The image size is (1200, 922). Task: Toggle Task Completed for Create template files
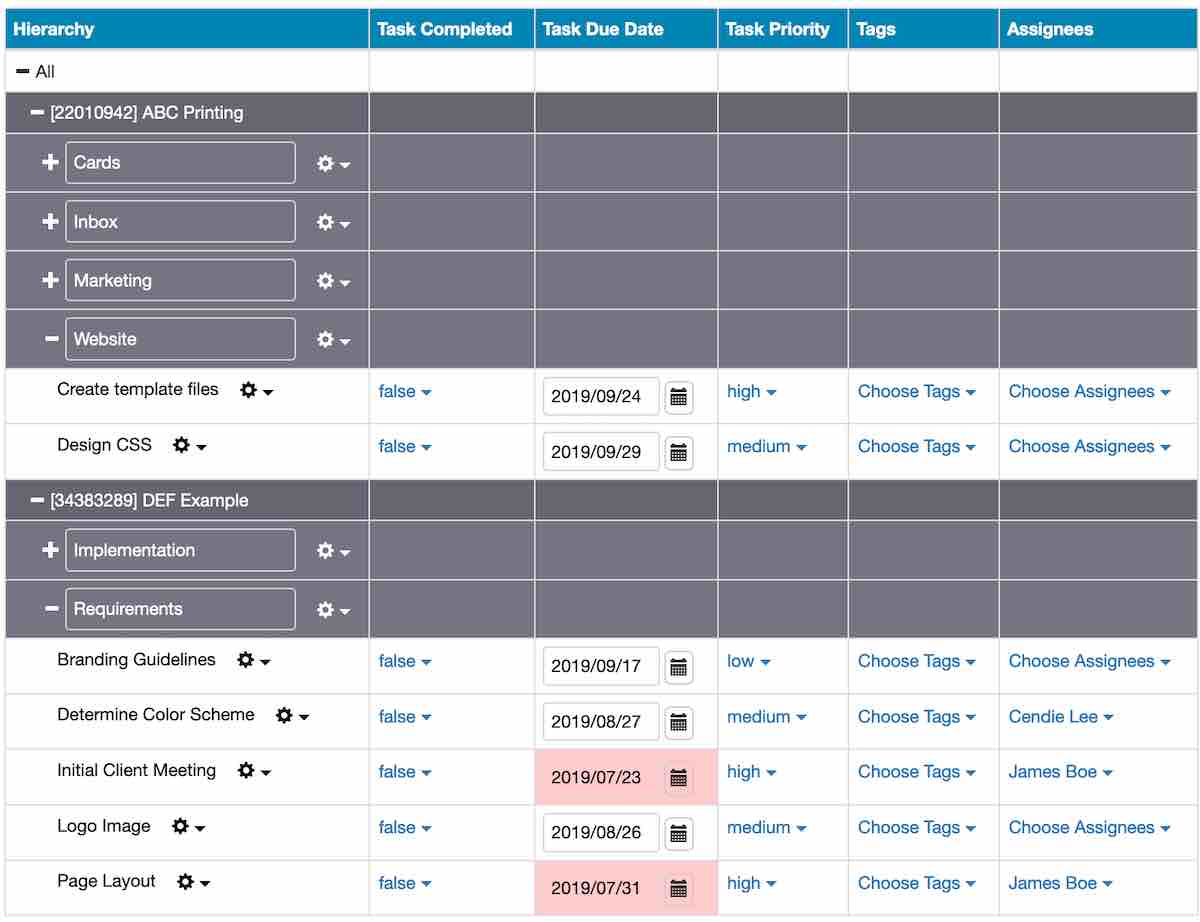(404, 392)
